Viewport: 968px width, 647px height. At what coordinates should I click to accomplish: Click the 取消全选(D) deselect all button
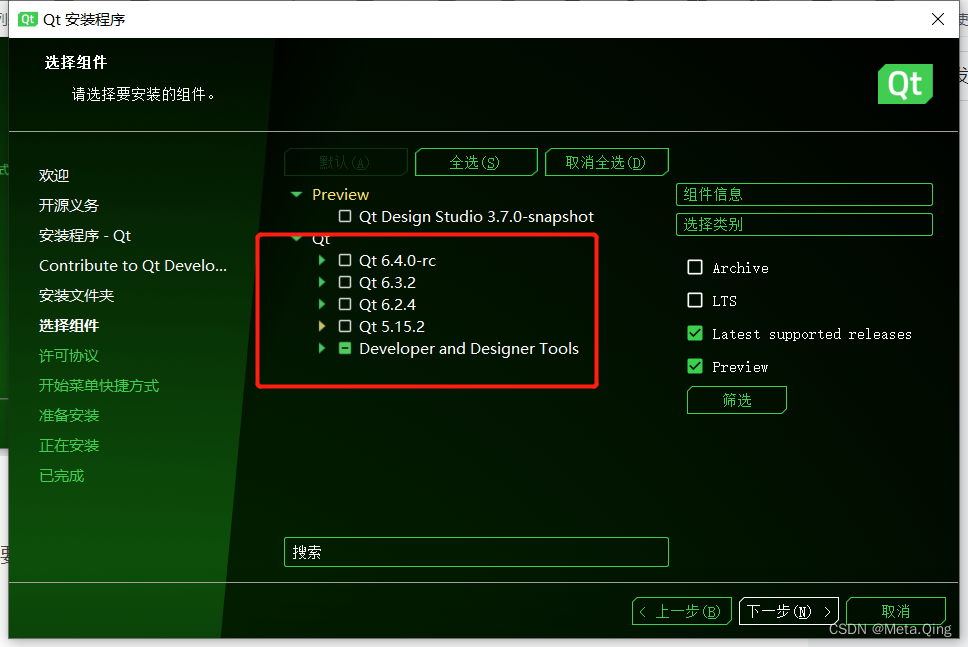pyautogui.click(x=606, y=162)
